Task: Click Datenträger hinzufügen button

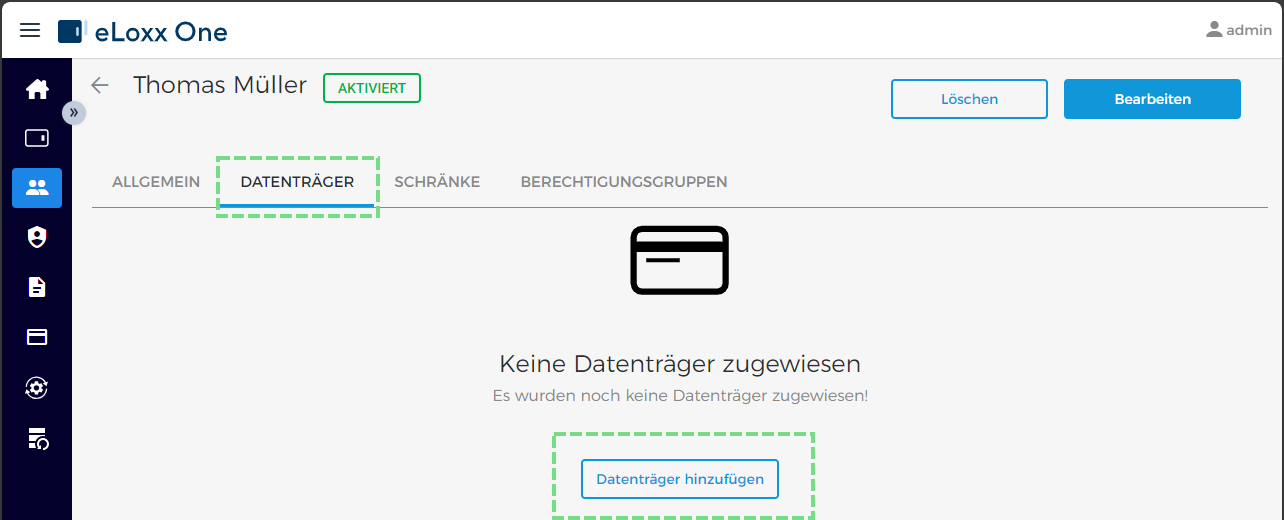Action: coord(680,479)
